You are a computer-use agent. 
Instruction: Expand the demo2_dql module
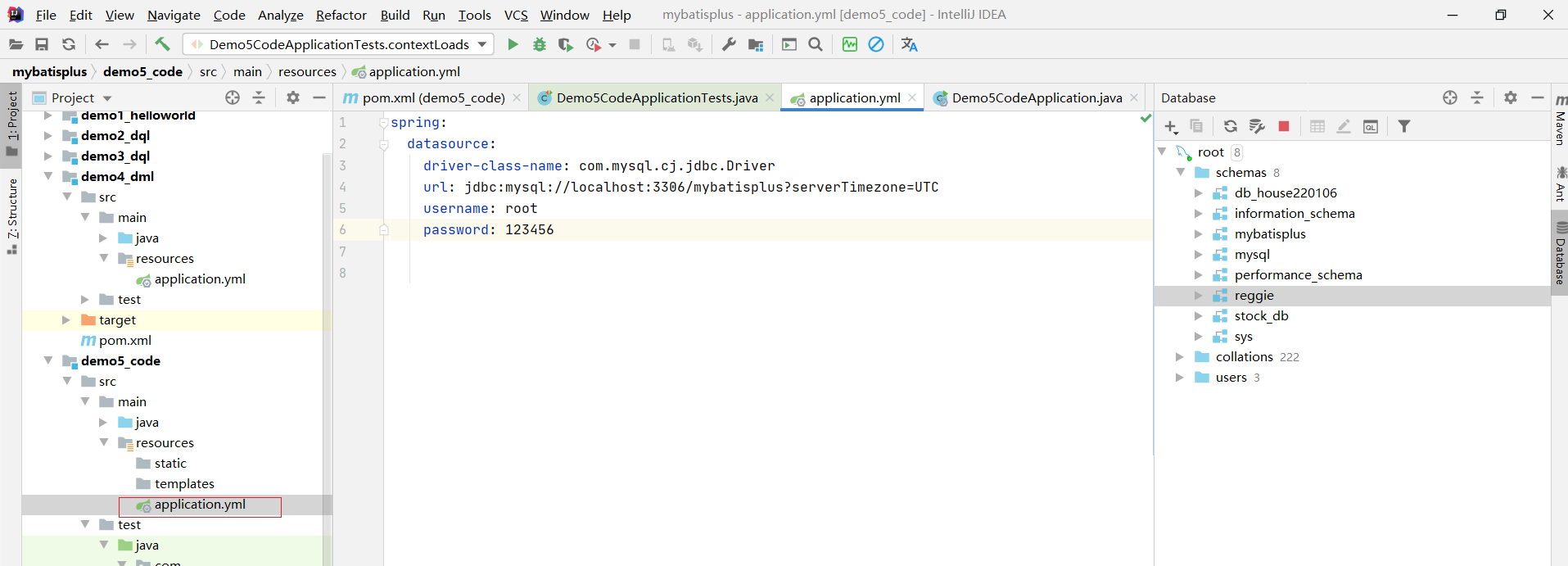(48, 136)
